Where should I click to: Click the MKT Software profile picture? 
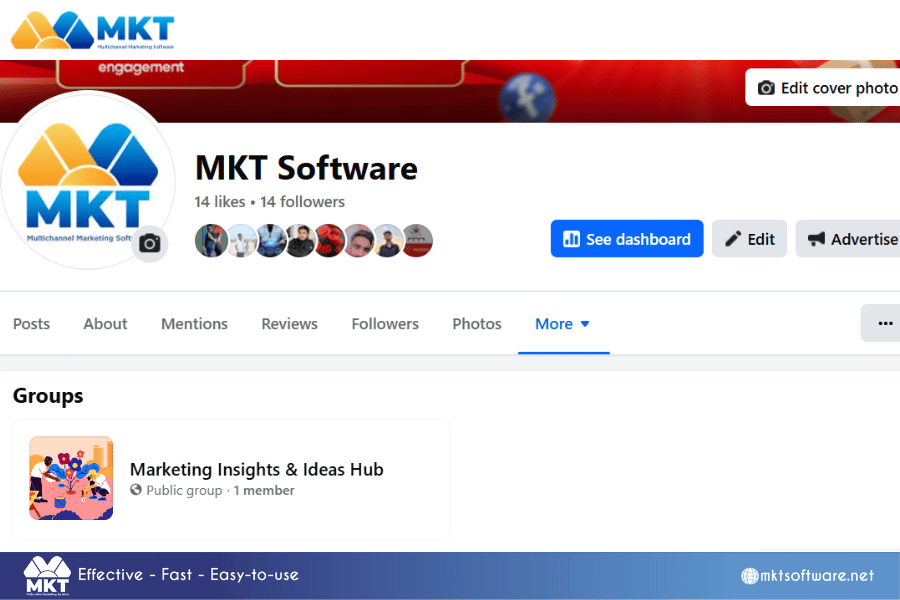(87, 180)
